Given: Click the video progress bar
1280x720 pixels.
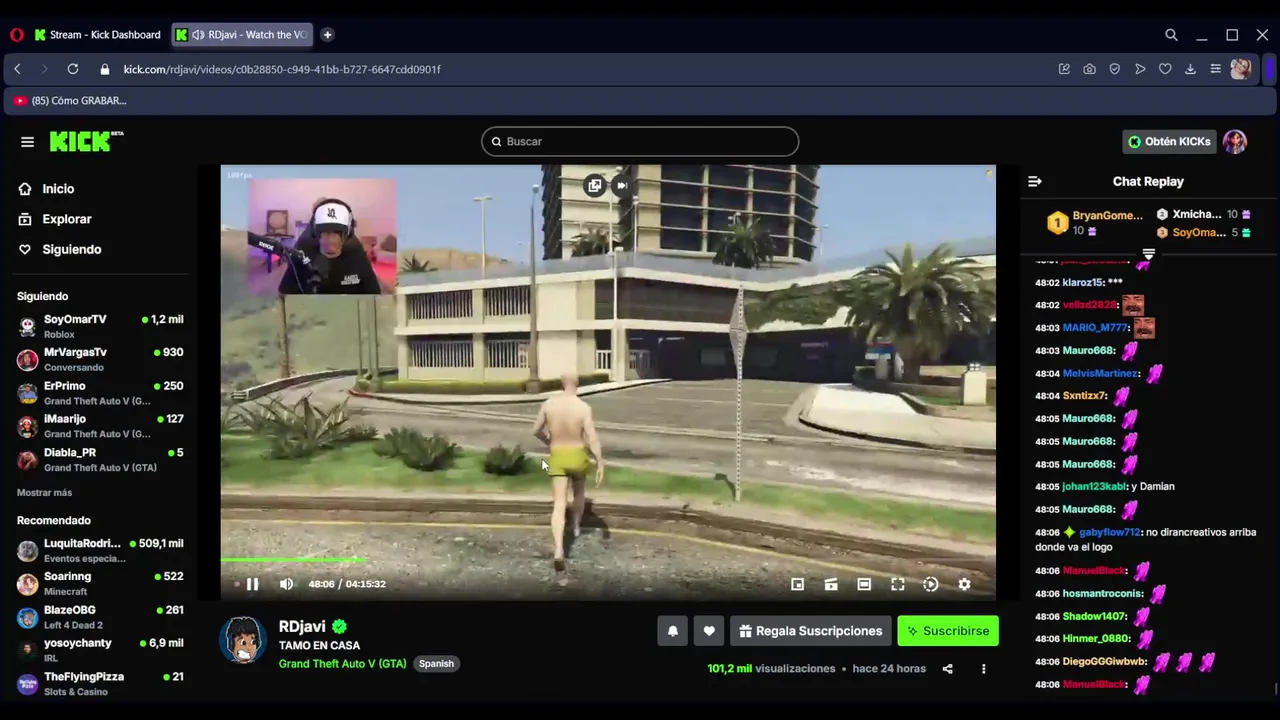Looking at the screenshot, I should tap(608, 561).
